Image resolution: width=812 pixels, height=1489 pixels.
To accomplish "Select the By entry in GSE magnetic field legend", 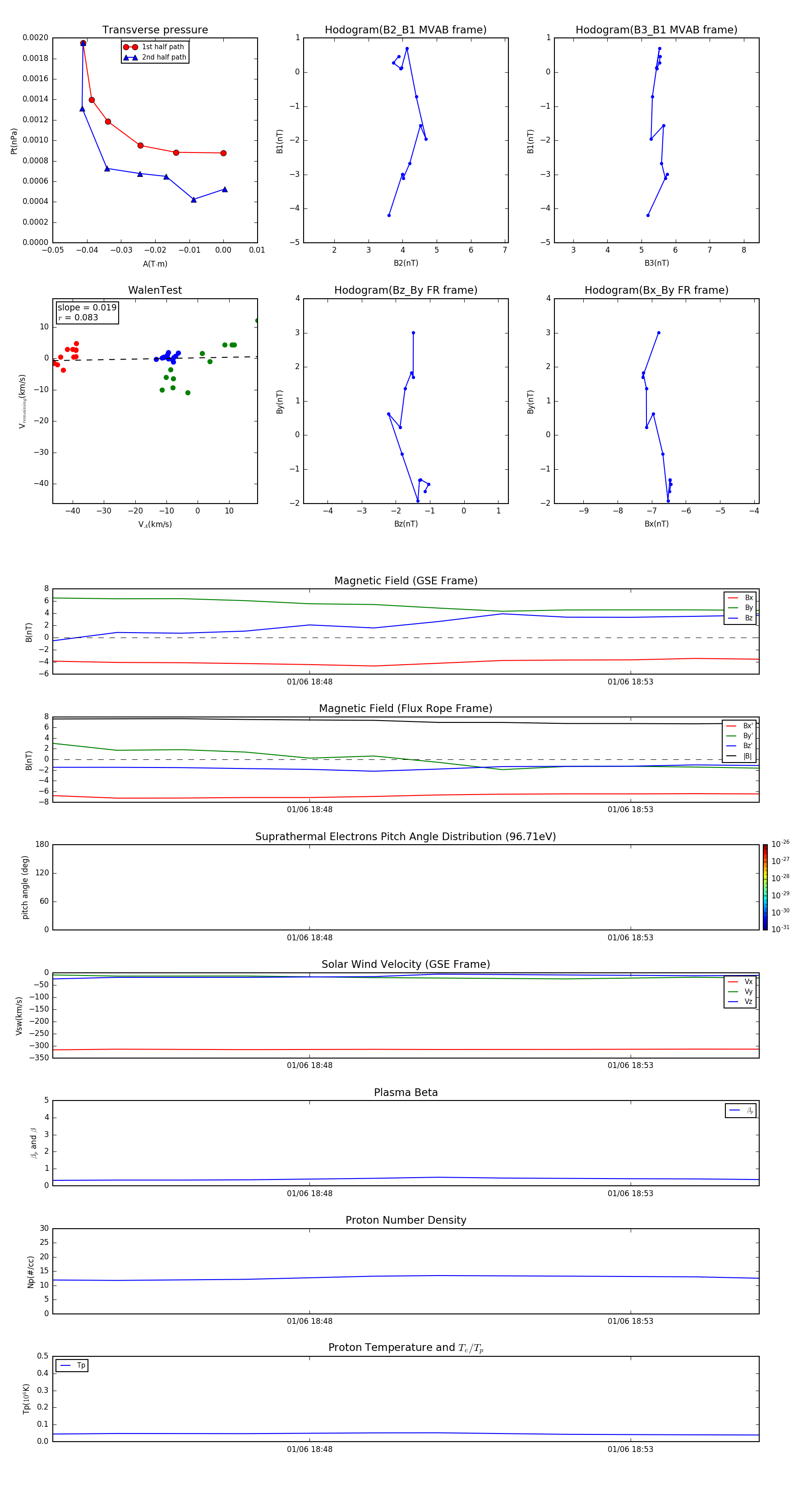I will pyautogui.click(x=740, y=607).
